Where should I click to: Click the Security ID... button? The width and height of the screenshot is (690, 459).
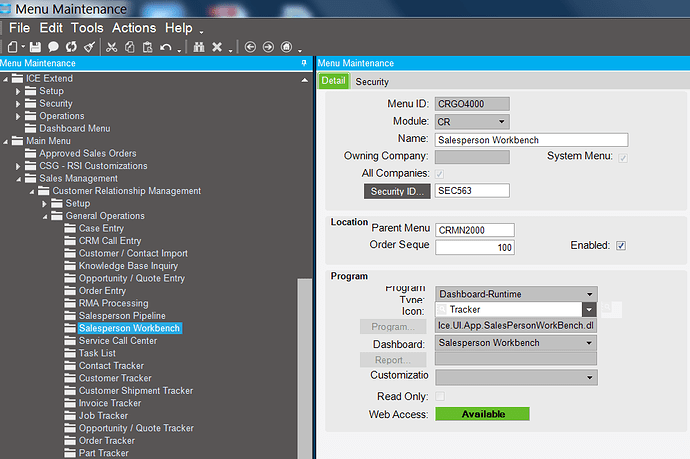coord(397,191)
